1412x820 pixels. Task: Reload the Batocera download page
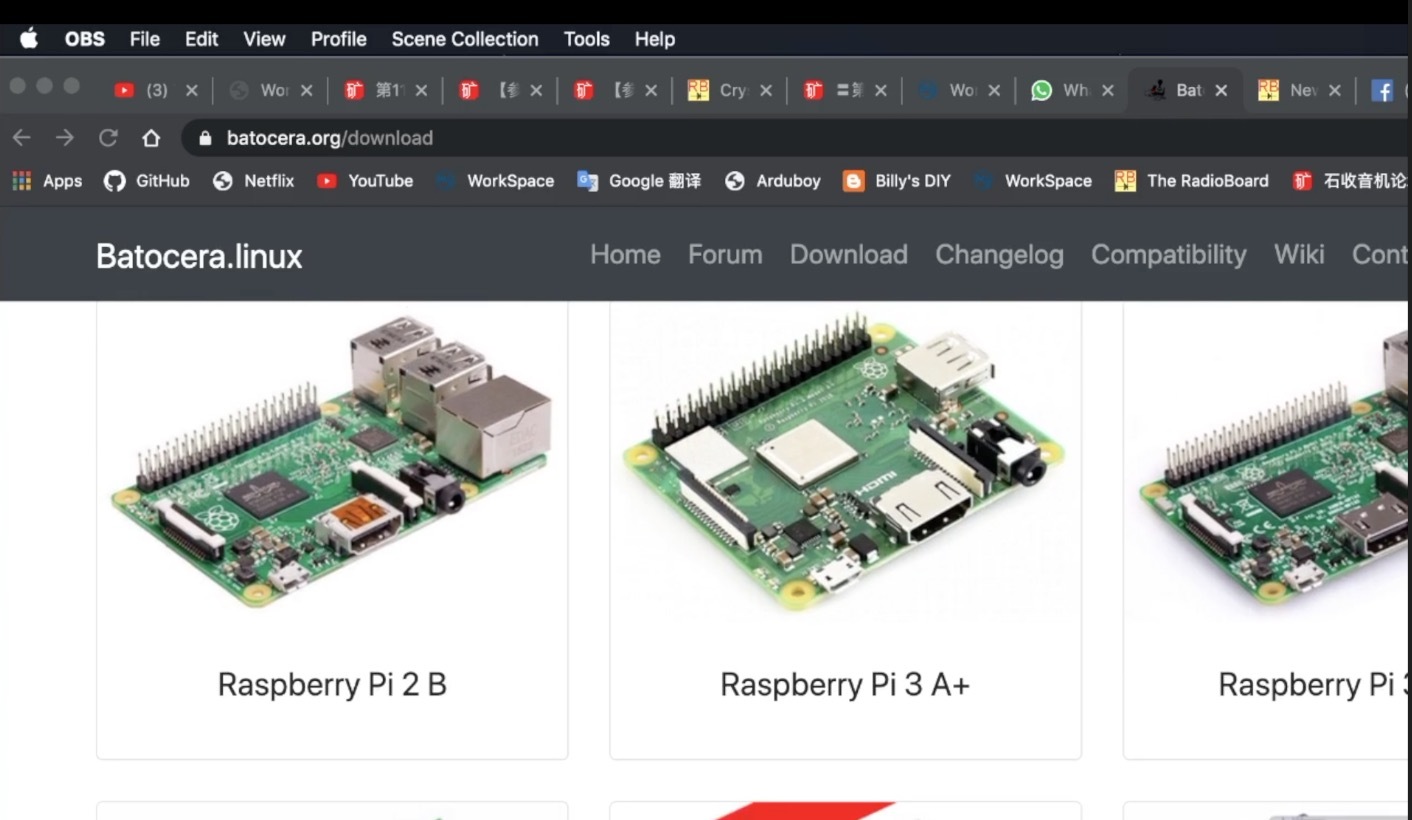(x=108, y=138)
